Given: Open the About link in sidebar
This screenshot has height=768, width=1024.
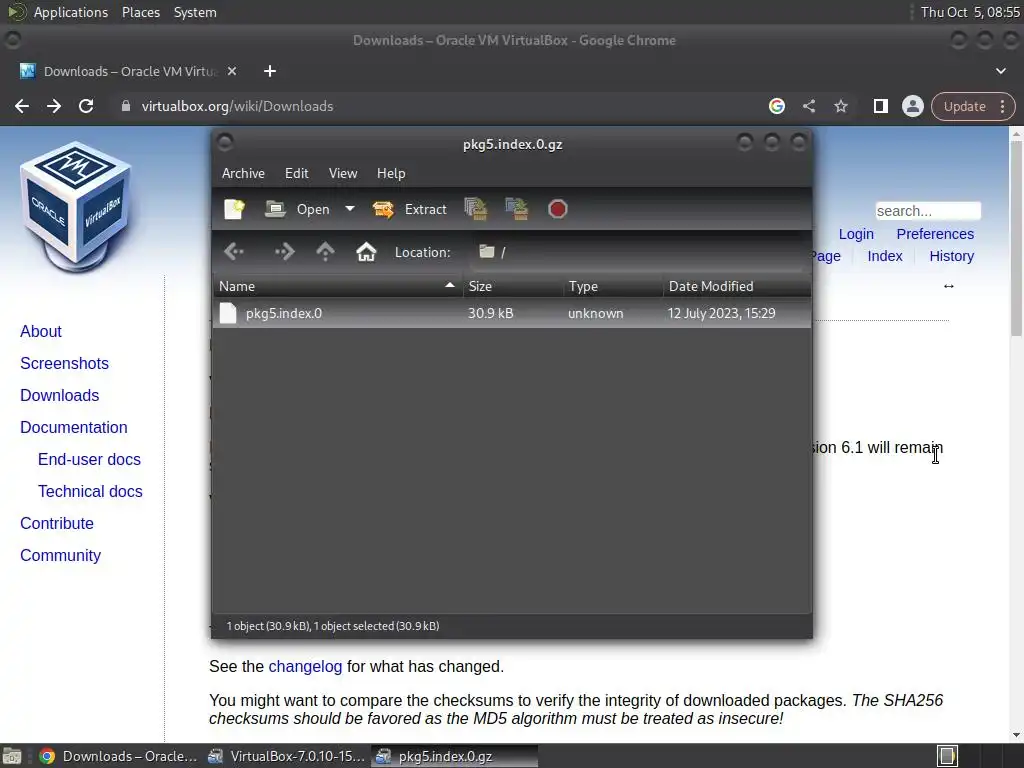Looking at the screenshot, I should click(40, 332).
